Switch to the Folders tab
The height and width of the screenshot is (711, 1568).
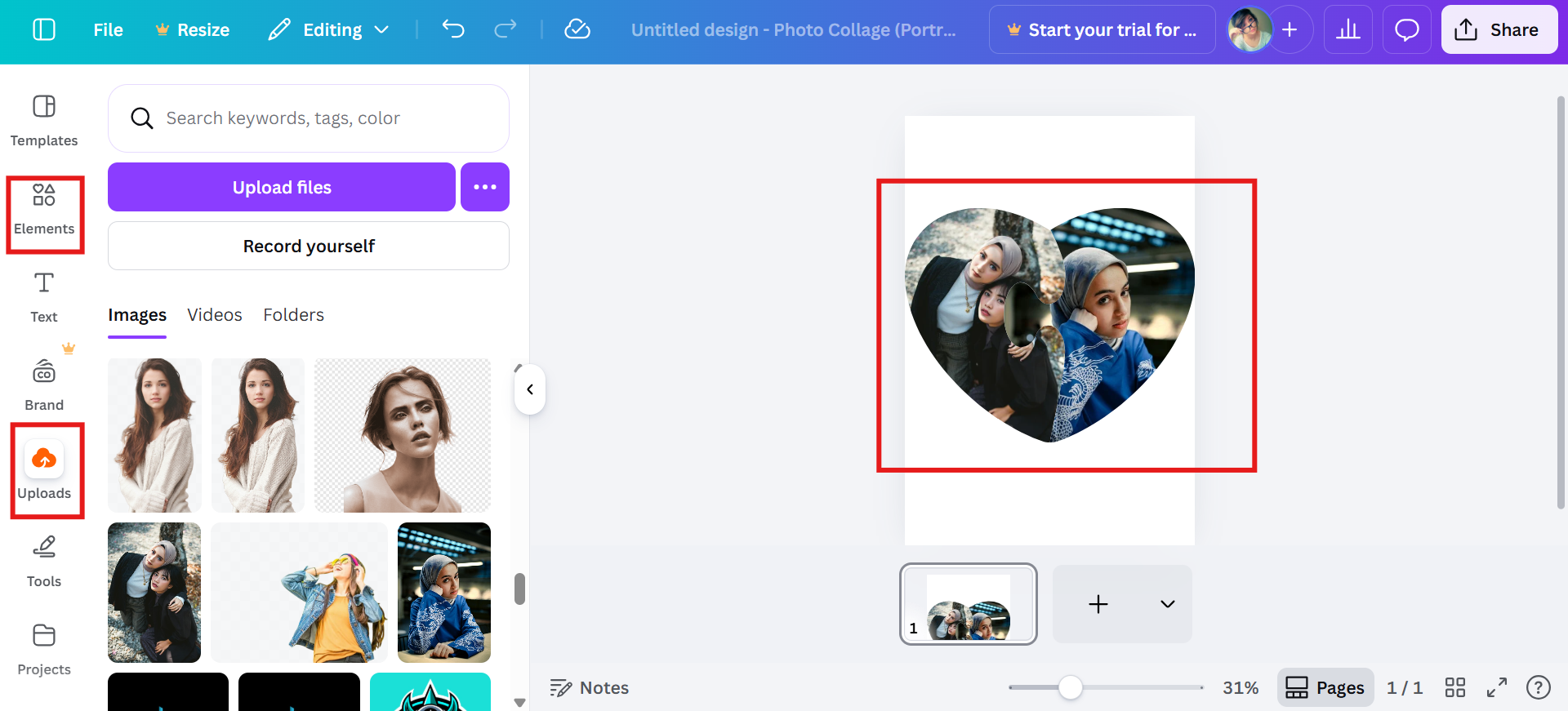coord(293,315)
